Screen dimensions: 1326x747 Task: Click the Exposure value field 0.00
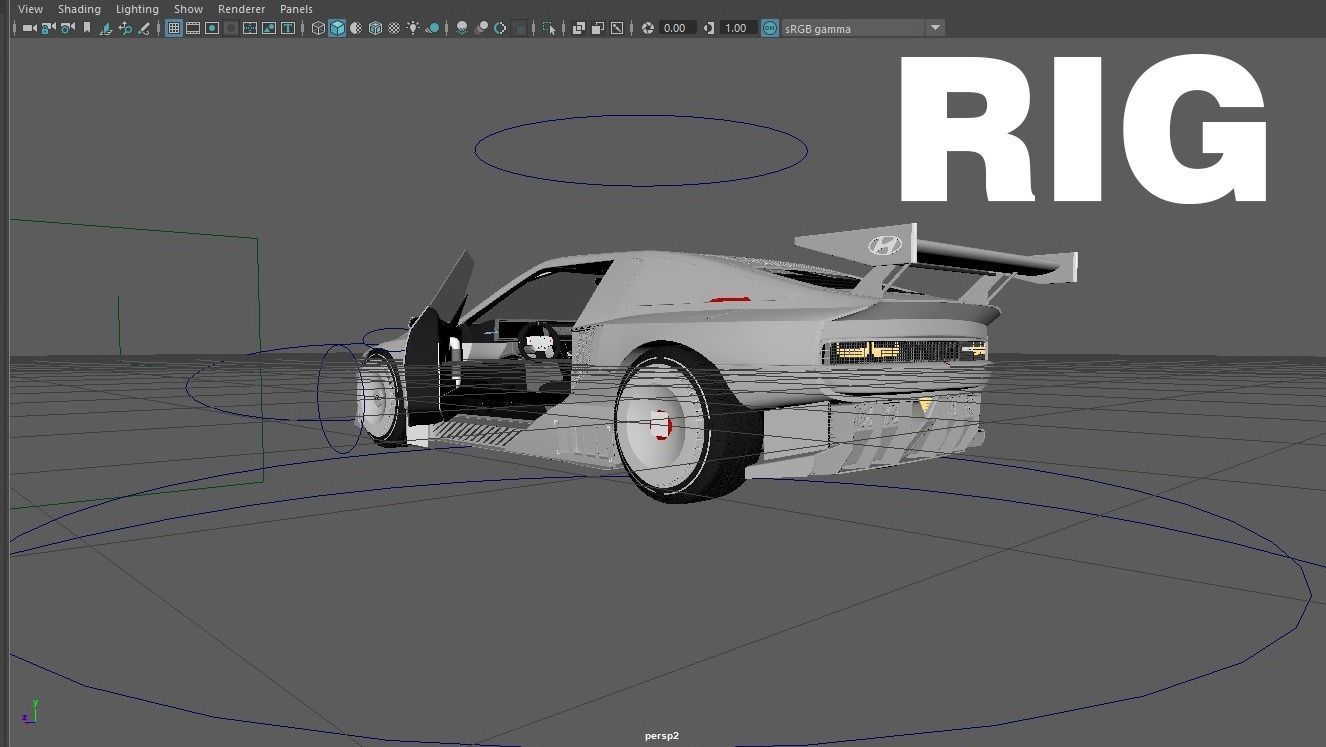[677, 28]
